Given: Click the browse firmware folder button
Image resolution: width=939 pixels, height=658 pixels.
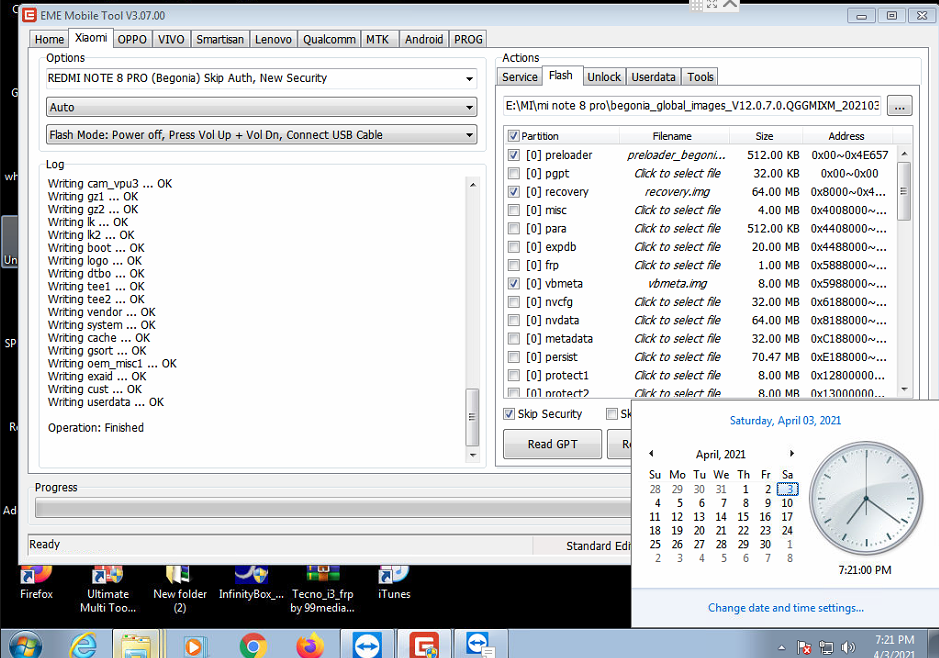Looking at the screenshot, I should pyautogui.click(x=899, y=106).
